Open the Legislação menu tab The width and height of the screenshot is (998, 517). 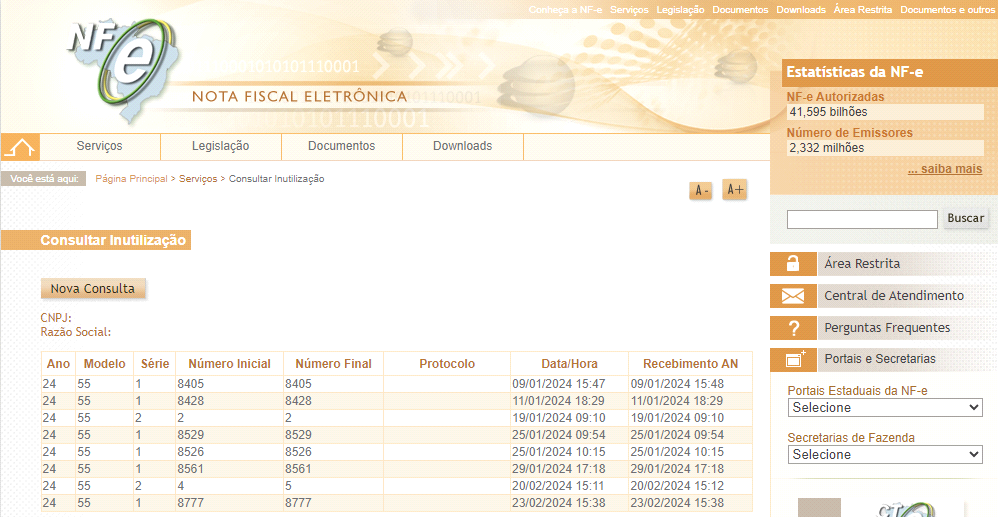click(x=220, y=146)
